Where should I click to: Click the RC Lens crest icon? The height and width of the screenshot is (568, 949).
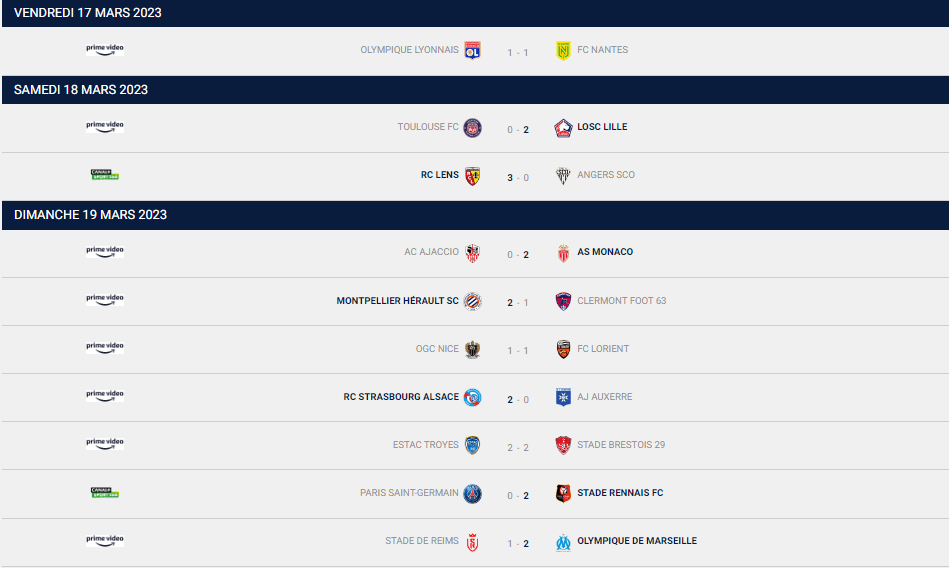pyautogui.click(x=472, y=176)
